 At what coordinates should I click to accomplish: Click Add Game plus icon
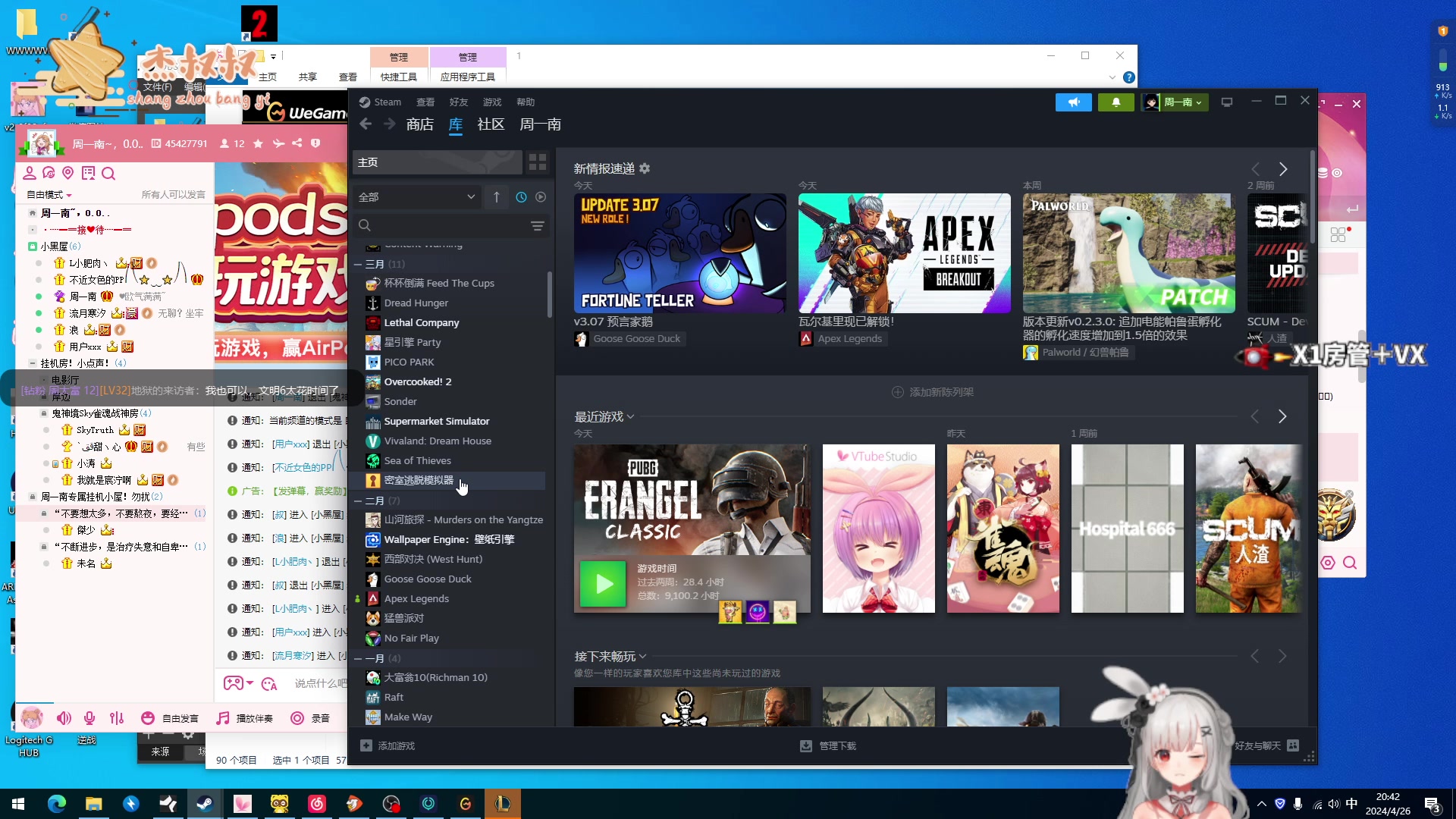tap(366, 745)
